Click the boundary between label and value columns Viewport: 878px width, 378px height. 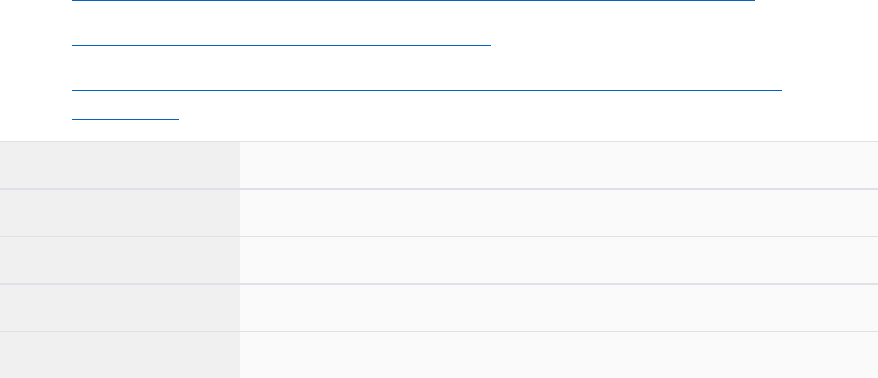[x=240, y=260]
